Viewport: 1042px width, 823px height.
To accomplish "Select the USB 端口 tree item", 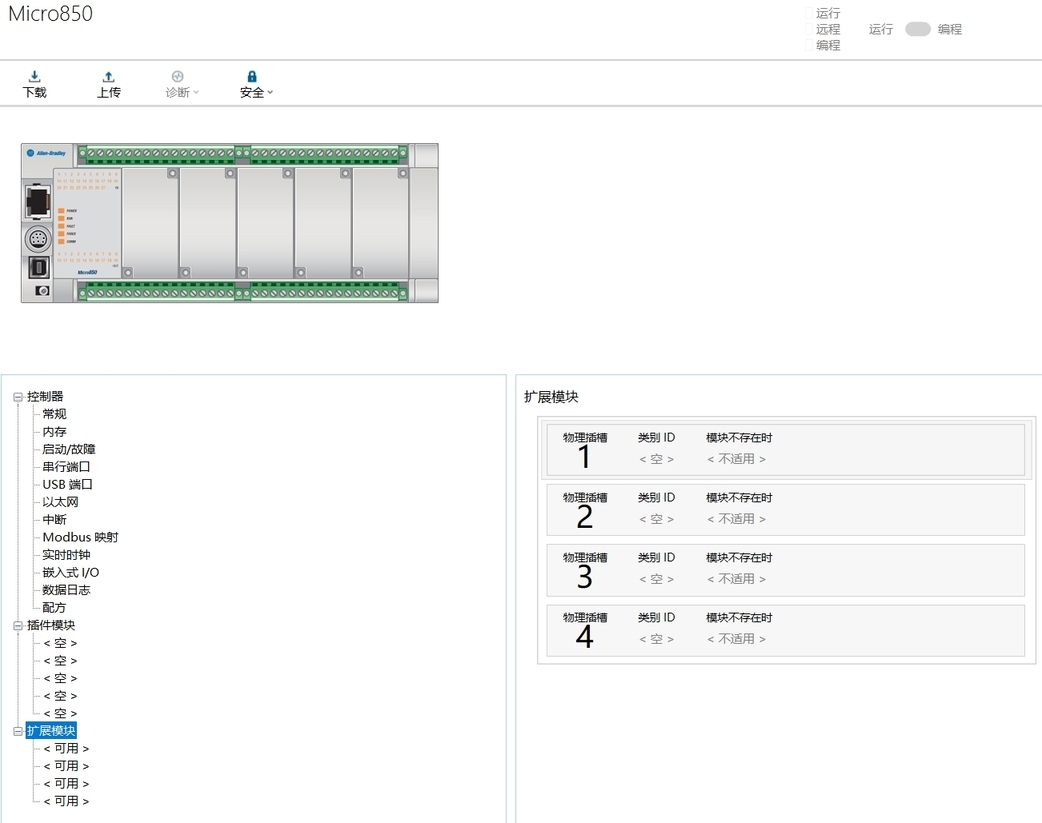I will tap(67, 485).
